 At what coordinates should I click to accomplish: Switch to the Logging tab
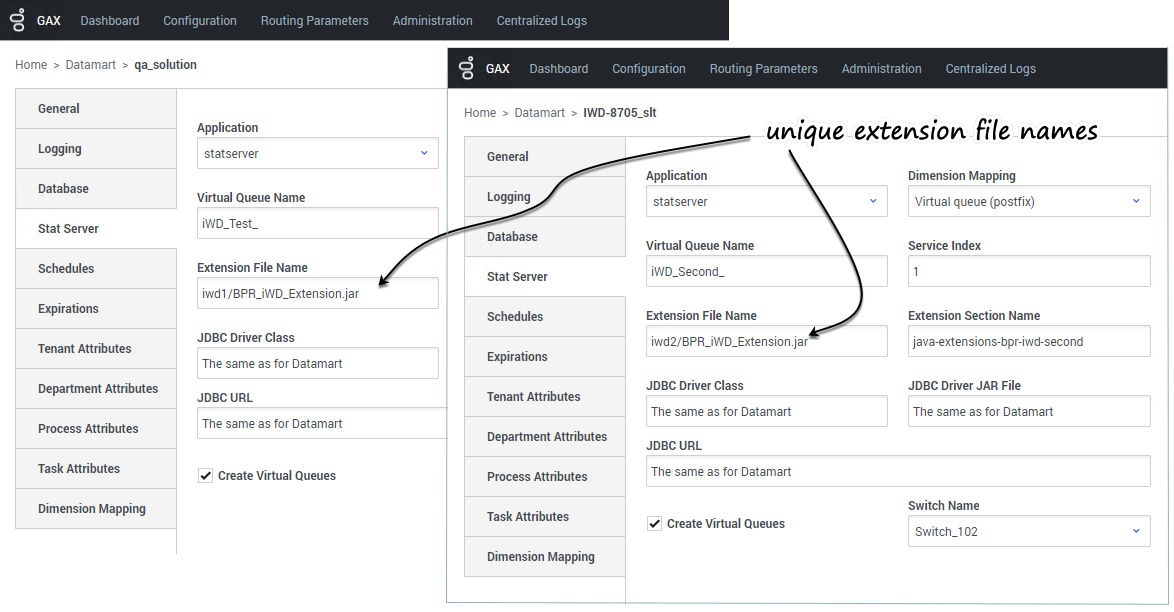[508, 196]
